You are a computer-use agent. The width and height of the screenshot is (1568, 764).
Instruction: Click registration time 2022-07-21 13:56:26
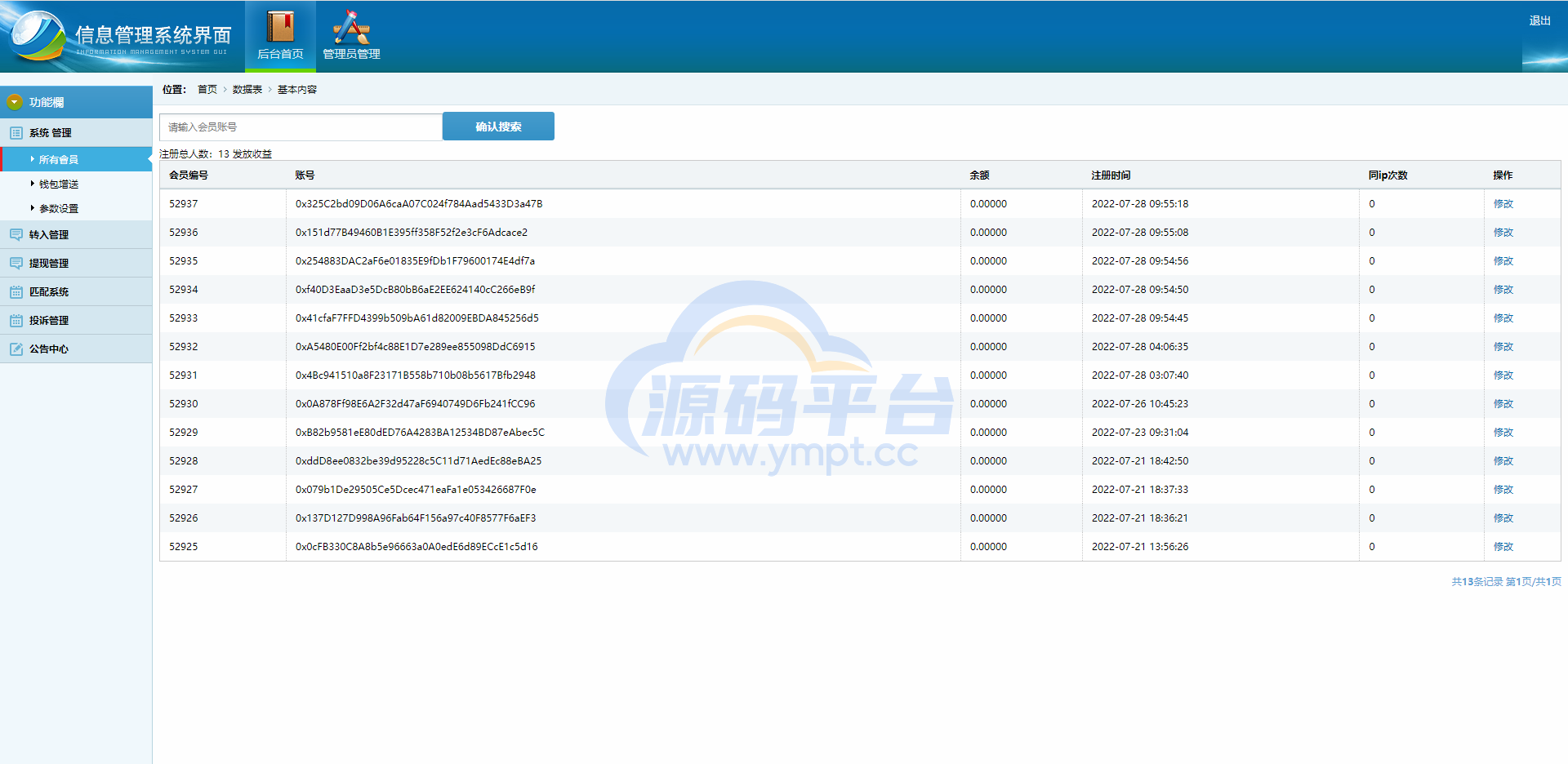(1140, 547)
